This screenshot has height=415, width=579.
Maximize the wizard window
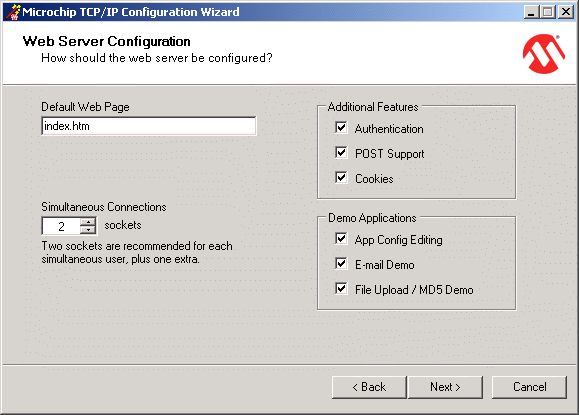[x=548, y=12]
